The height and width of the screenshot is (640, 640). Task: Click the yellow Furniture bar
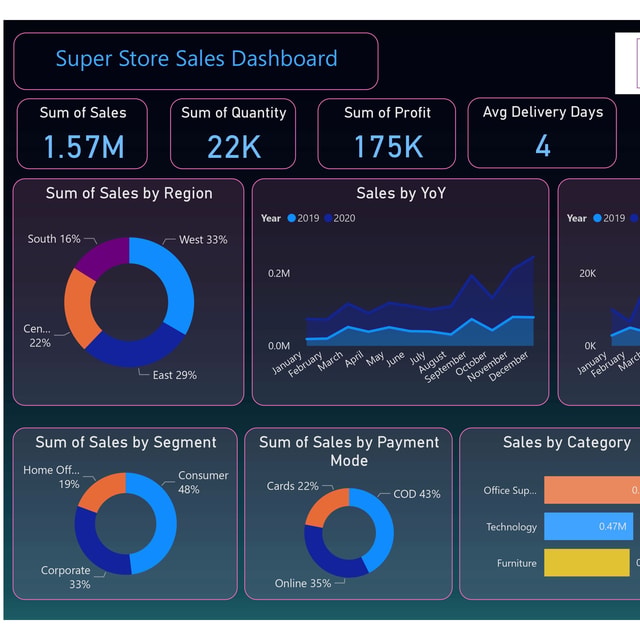587,562
